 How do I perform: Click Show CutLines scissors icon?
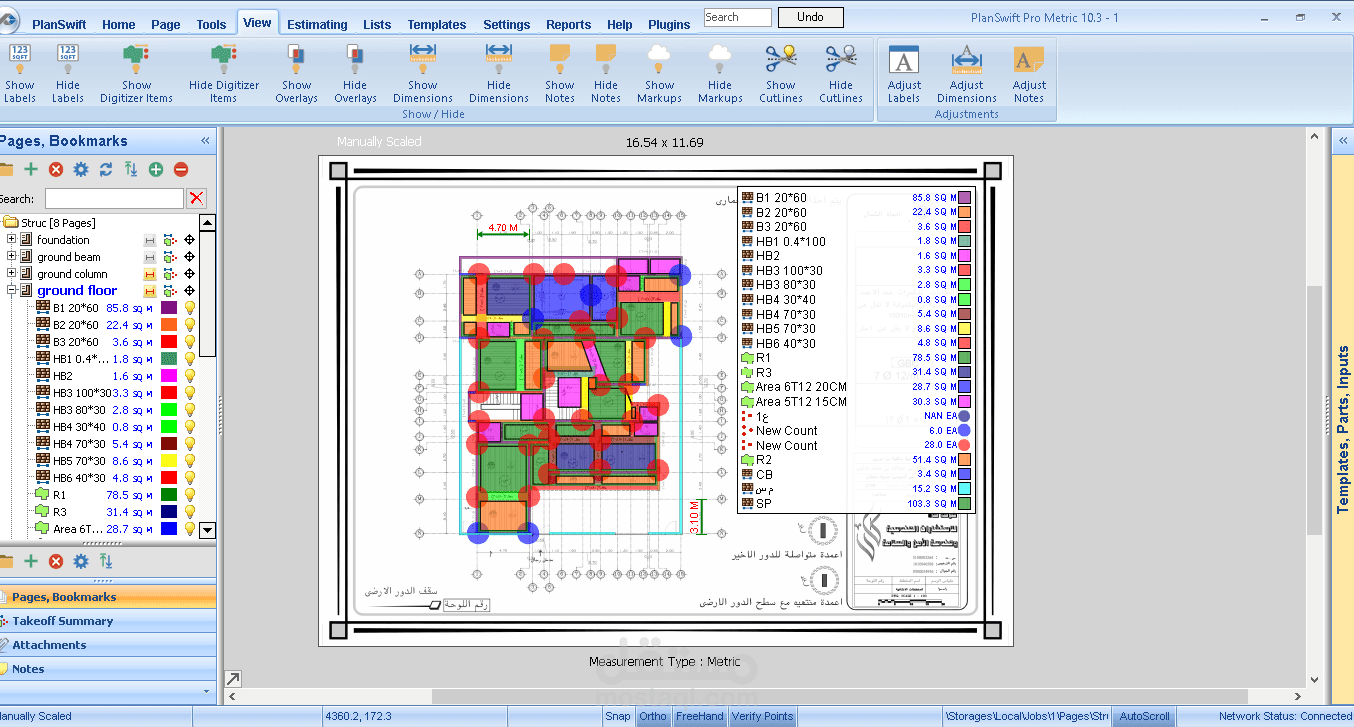780,57
